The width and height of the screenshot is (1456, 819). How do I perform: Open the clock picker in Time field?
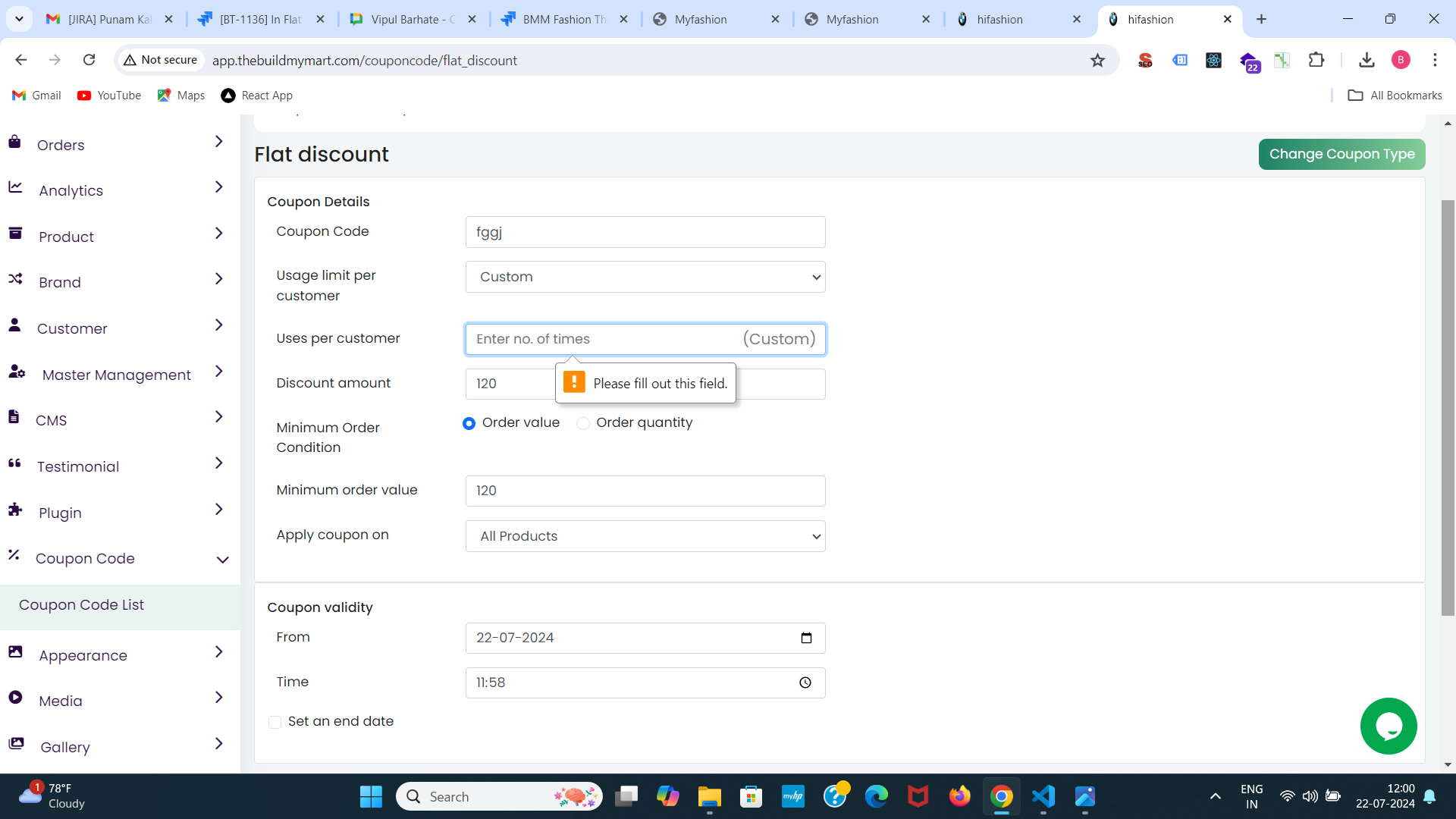click(805, 682)
